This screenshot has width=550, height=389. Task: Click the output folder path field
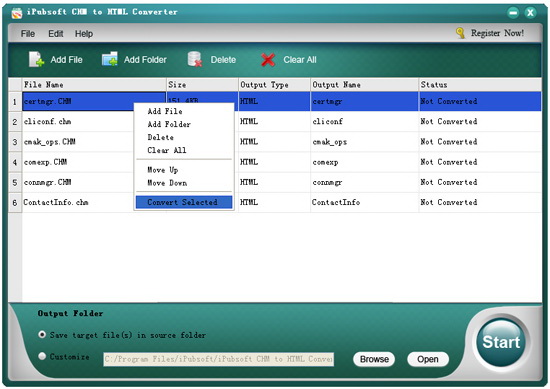point(219,359)
